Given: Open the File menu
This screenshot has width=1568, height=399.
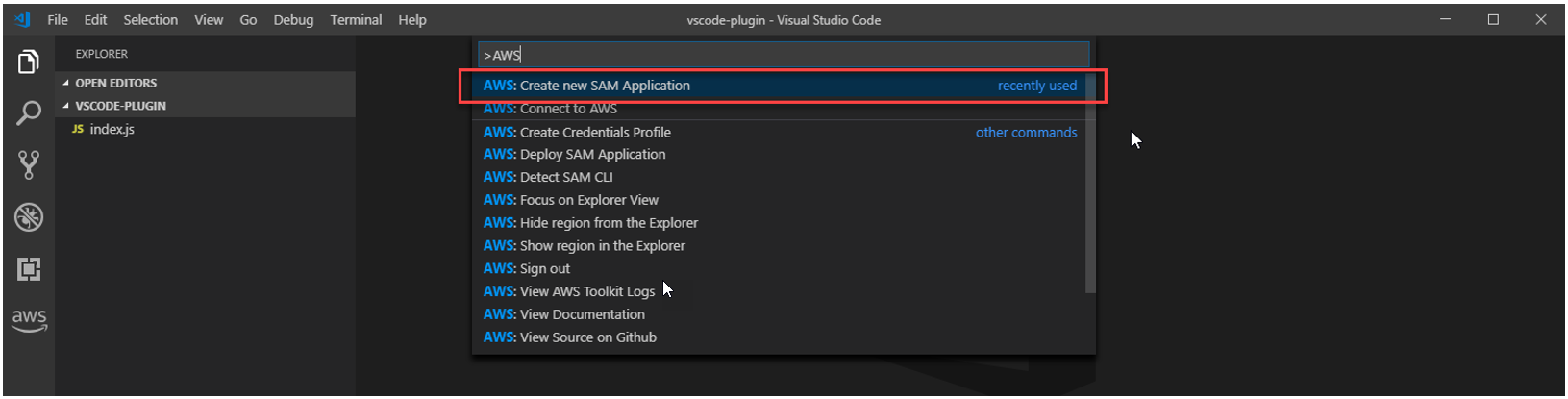Looking at the screenshot, I should pos(58,19).
